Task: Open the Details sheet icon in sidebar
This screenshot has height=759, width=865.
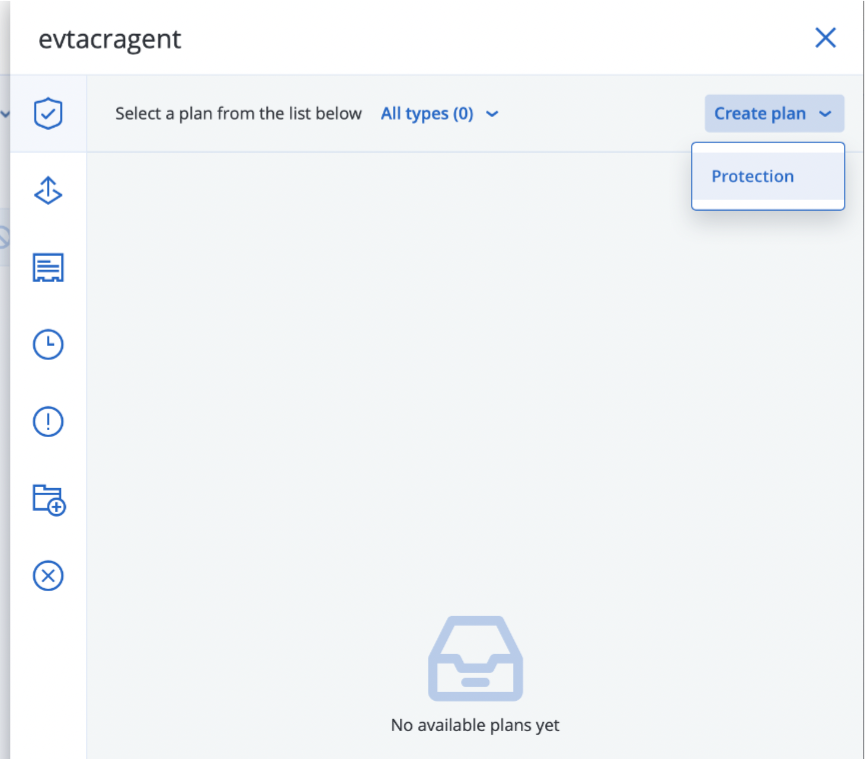Action: click(48, 268)
